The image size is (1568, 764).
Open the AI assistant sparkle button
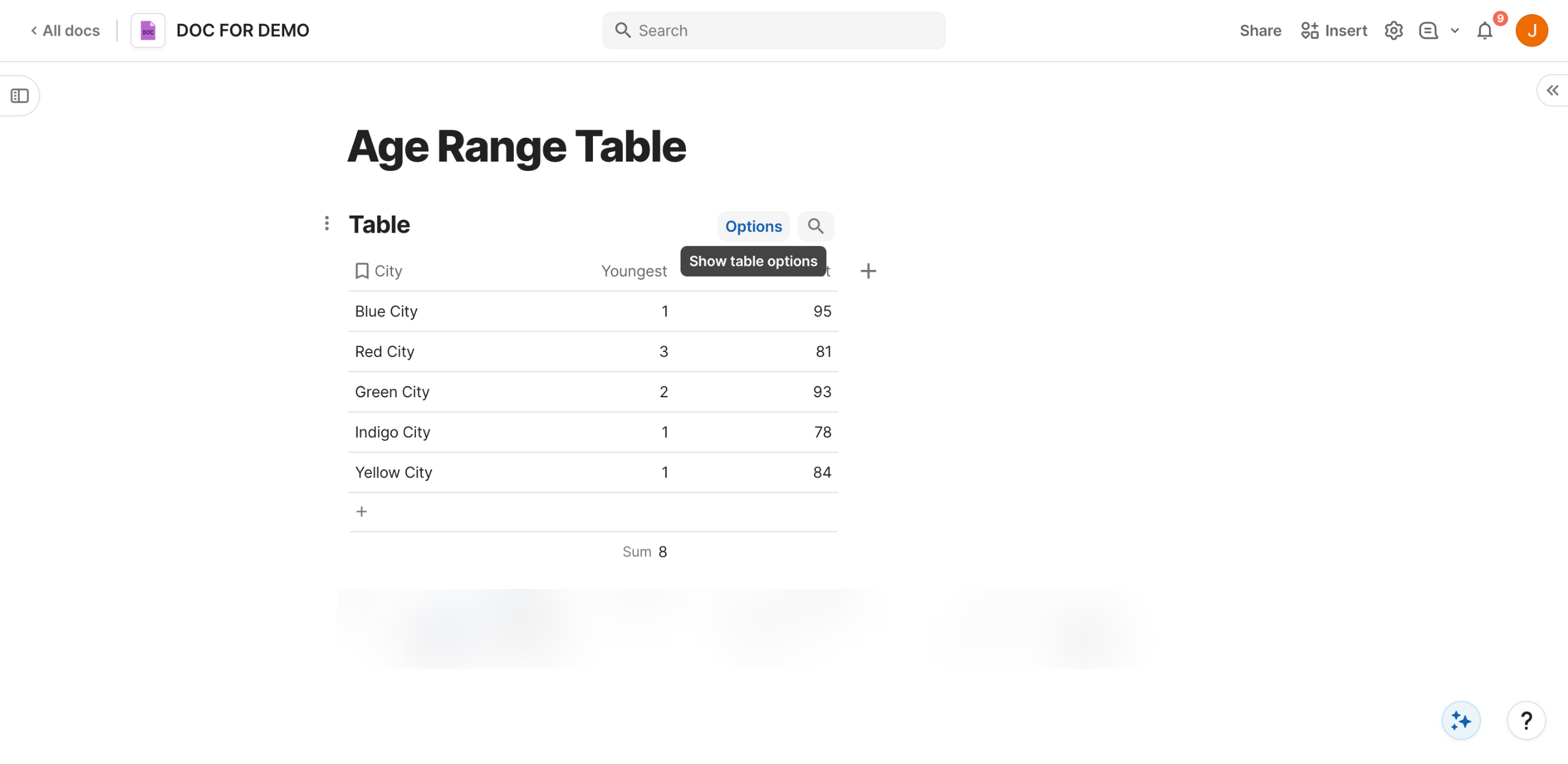(x=1461, y=721)
